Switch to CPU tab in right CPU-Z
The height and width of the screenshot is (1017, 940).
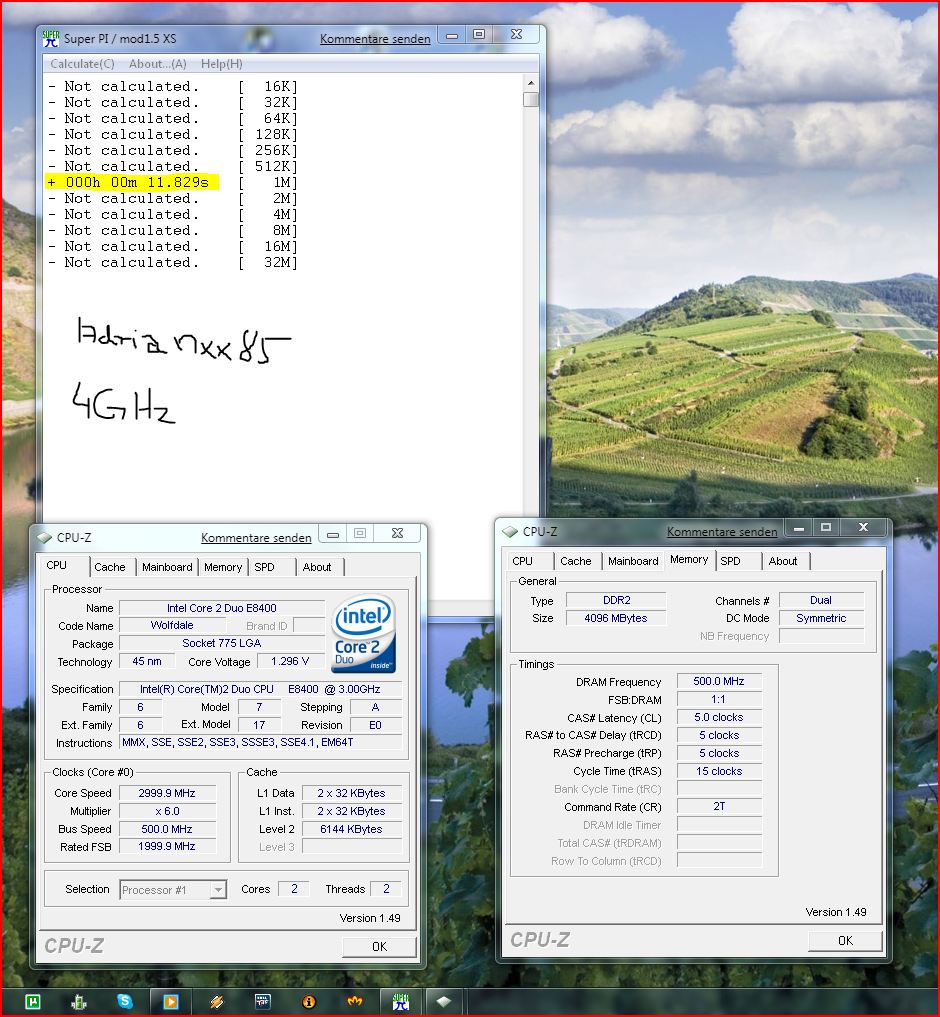[522, 561]
